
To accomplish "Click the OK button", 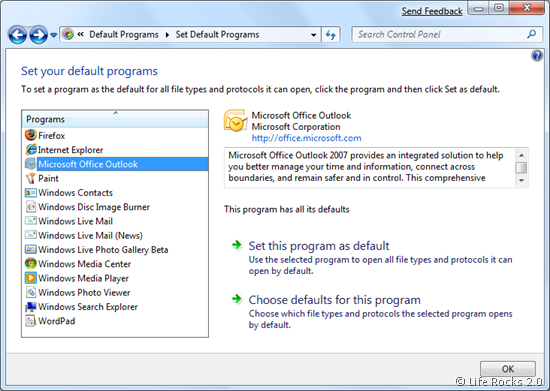I will (508, 369).
